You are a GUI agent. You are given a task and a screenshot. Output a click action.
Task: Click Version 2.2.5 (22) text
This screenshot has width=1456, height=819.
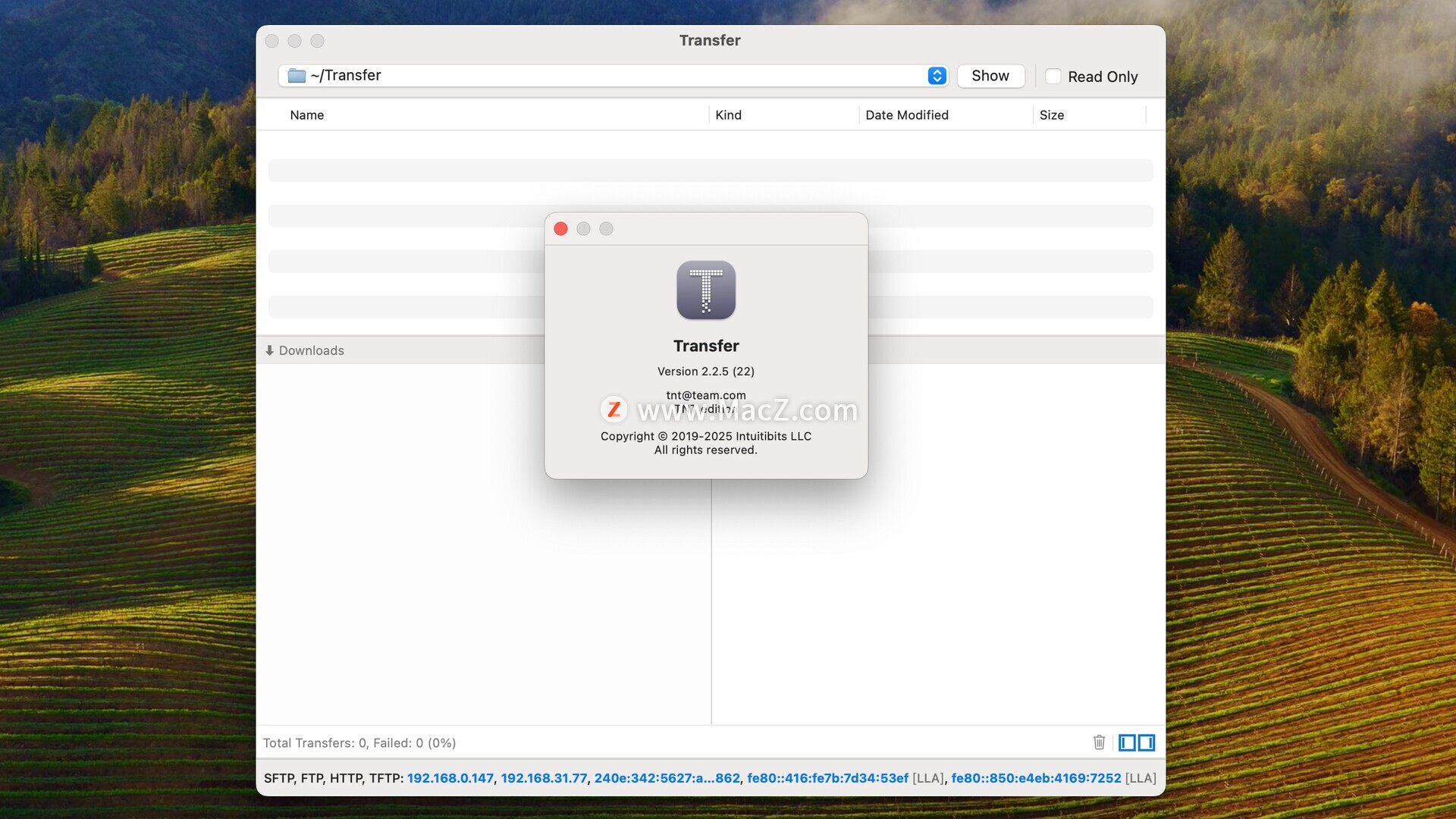click(706, 372)
